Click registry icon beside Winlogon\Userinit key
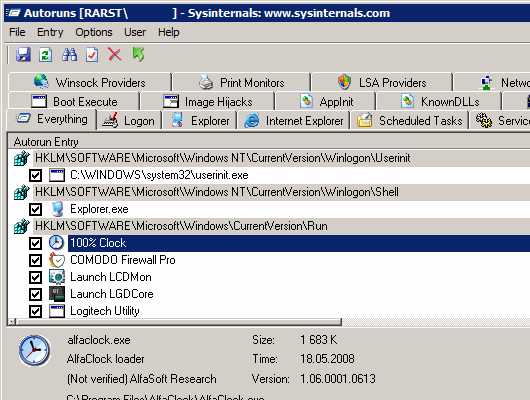Viewport: 530px width, 400px height. (22, 158)
